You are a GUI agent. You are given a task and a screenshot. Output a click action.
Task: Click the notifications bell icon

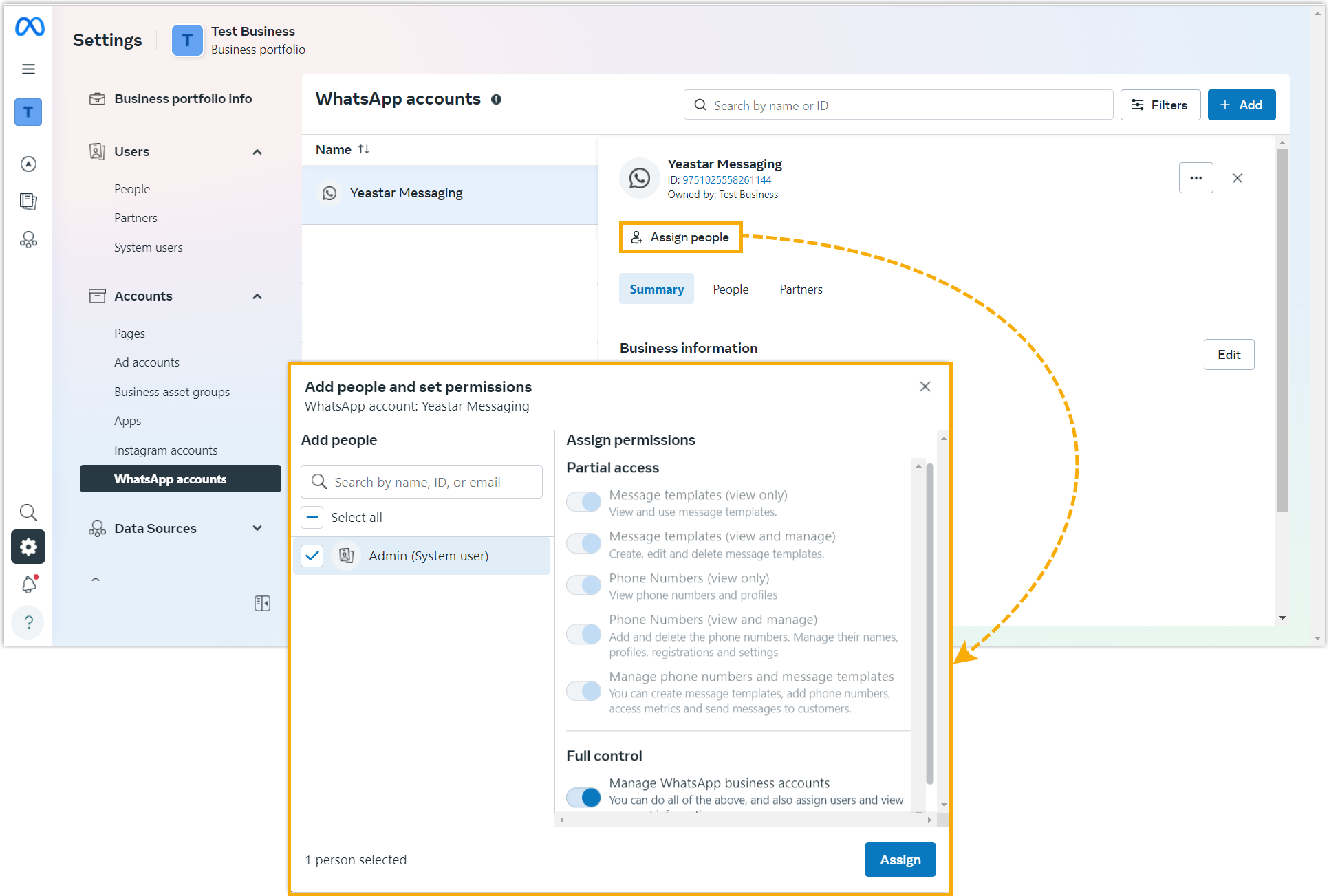click(x=29, y=584)
